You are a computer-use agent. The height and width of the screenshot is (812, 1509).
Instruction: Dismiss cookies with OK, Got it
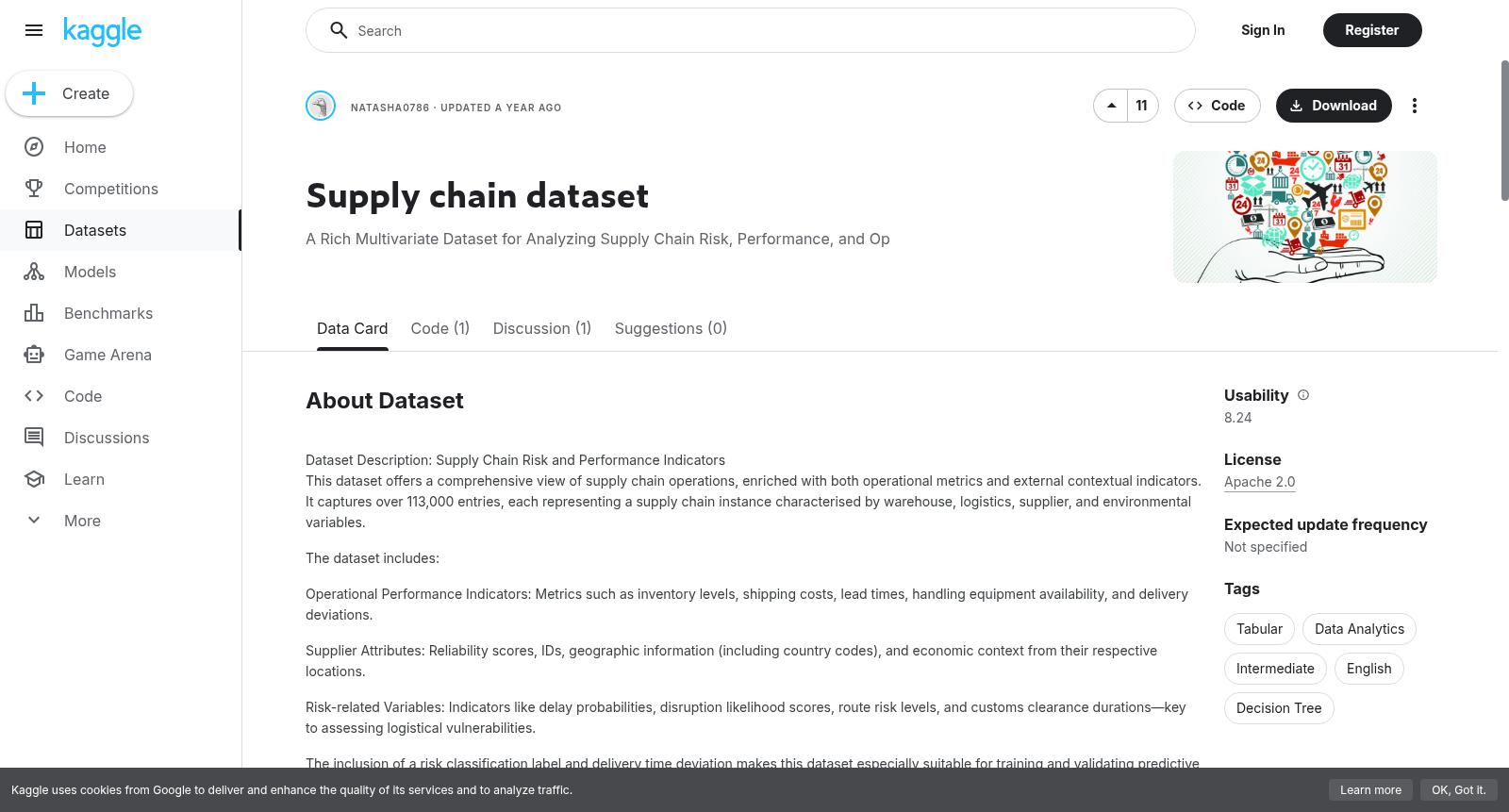(1458, 790)
